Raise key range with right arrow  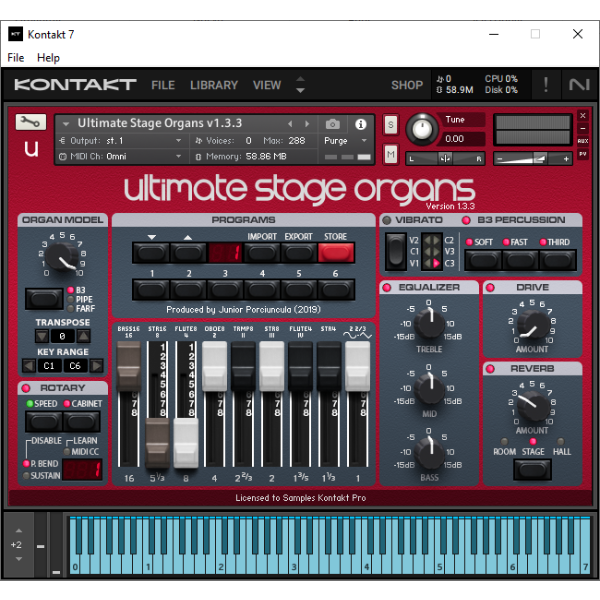(x=96, y=366)
